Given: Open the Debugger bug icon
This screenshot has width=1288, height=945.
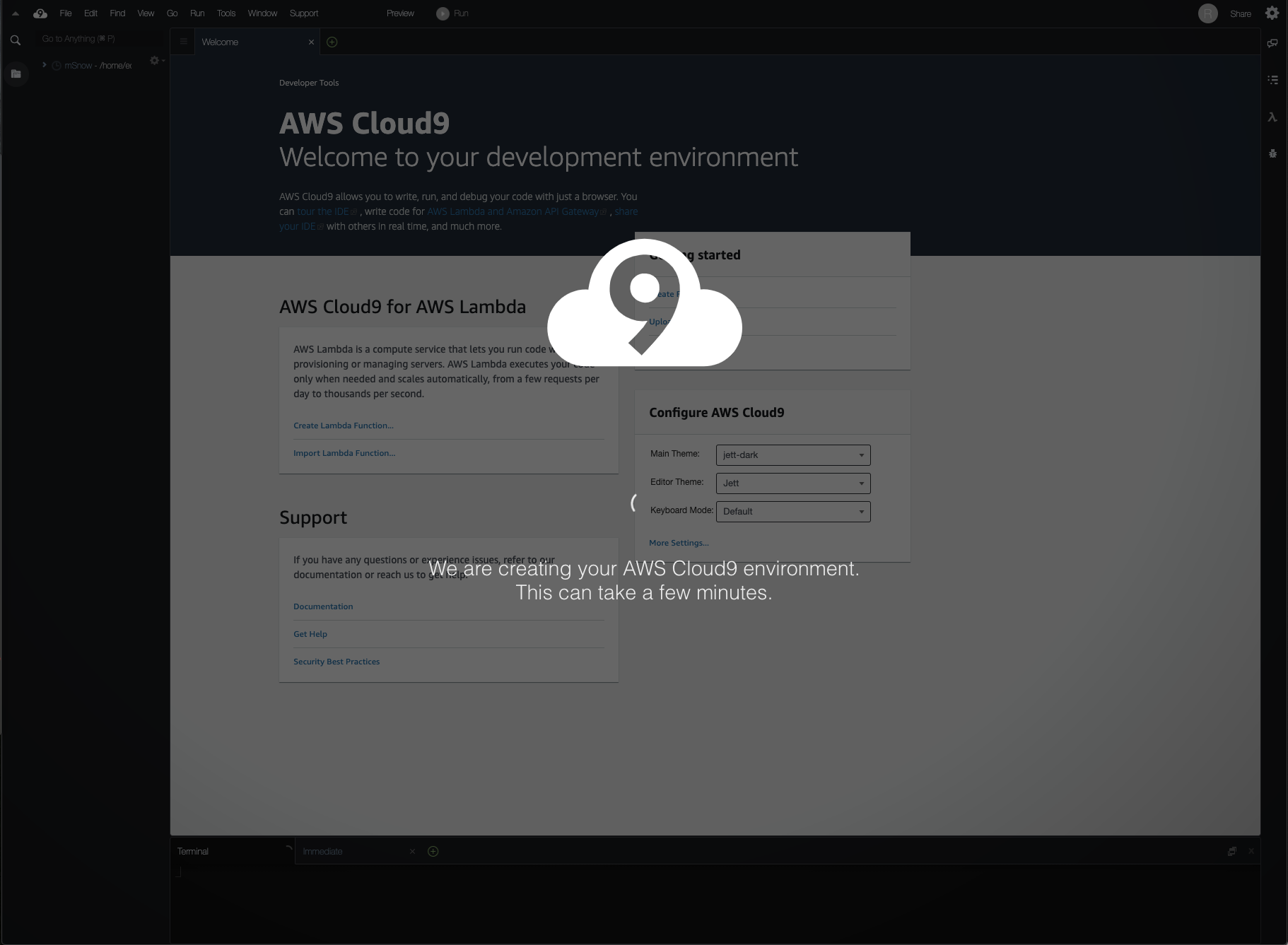Looking at the screenshot, I should (1272, 153).
